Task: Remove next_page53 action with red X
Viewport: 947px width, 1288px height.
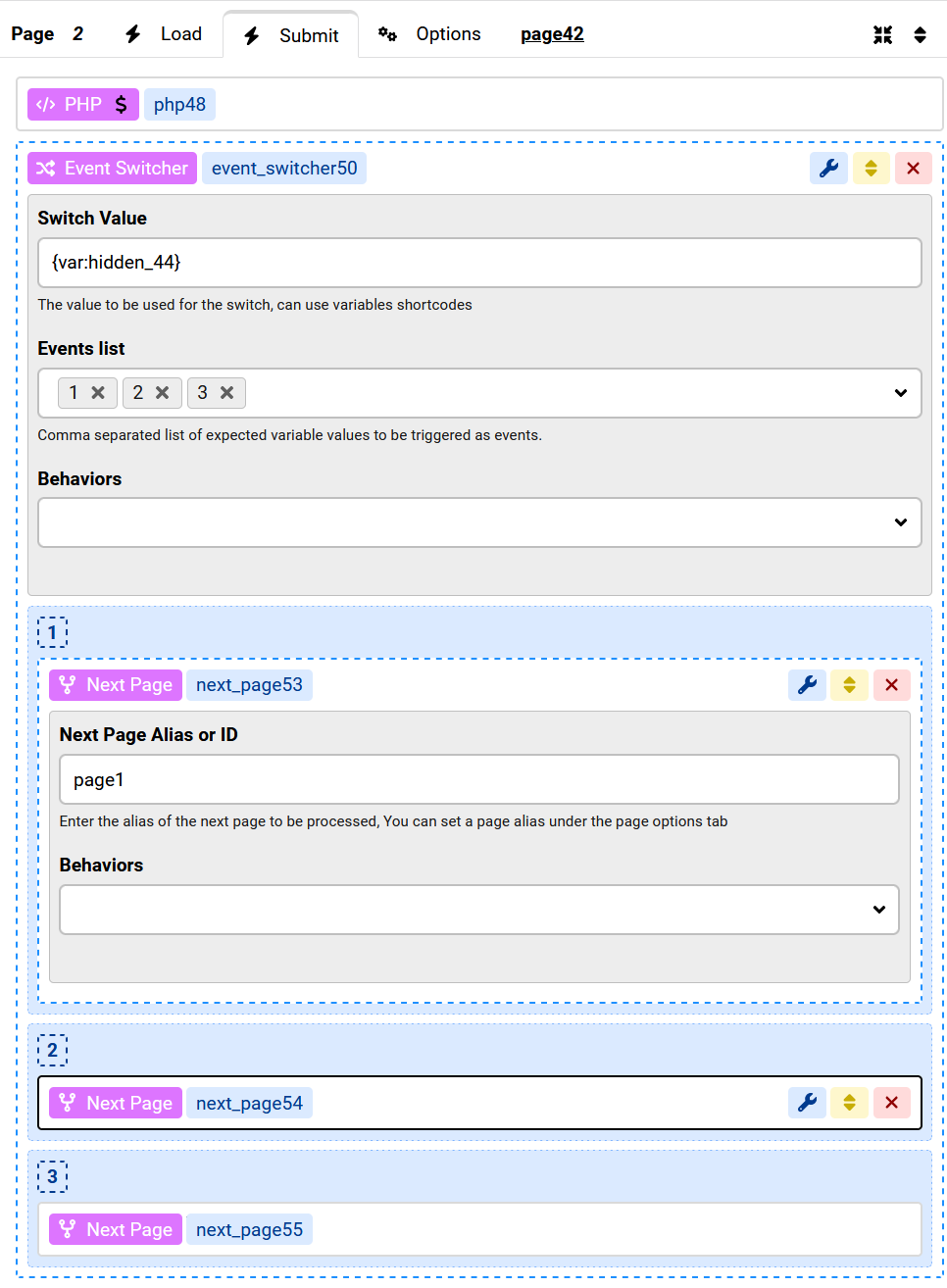Action: (891, 685)
